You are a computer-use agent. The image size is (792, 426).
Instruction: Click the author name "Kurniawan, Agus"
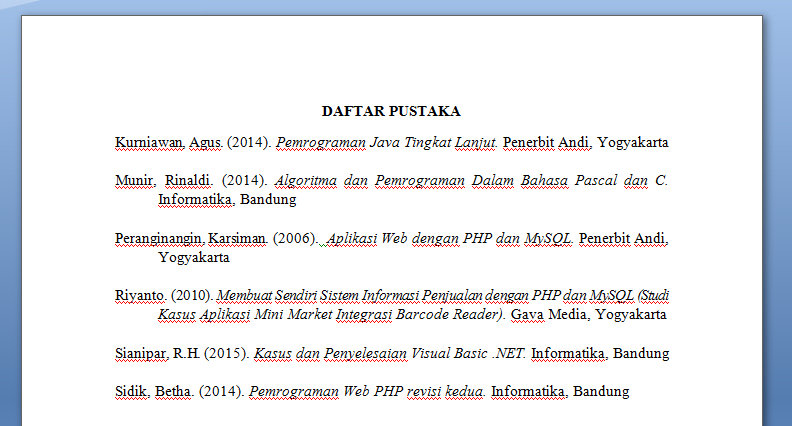pos(169,143)
